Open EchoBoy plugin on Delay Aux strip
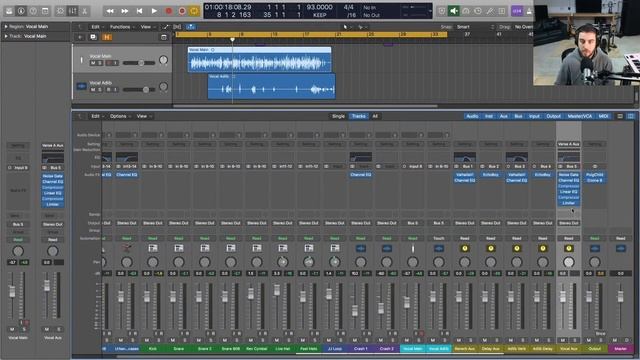Image resolution: width=640 pixels, height=360 pixels. click(x=491, y=175)
